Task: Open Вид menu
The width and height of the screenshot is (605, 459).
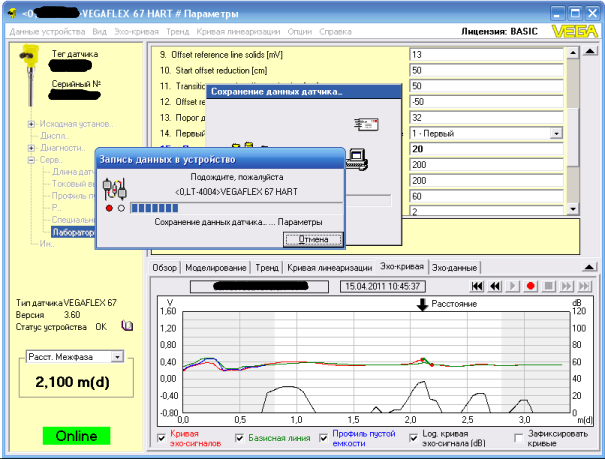Action: [x=99, y=32]
